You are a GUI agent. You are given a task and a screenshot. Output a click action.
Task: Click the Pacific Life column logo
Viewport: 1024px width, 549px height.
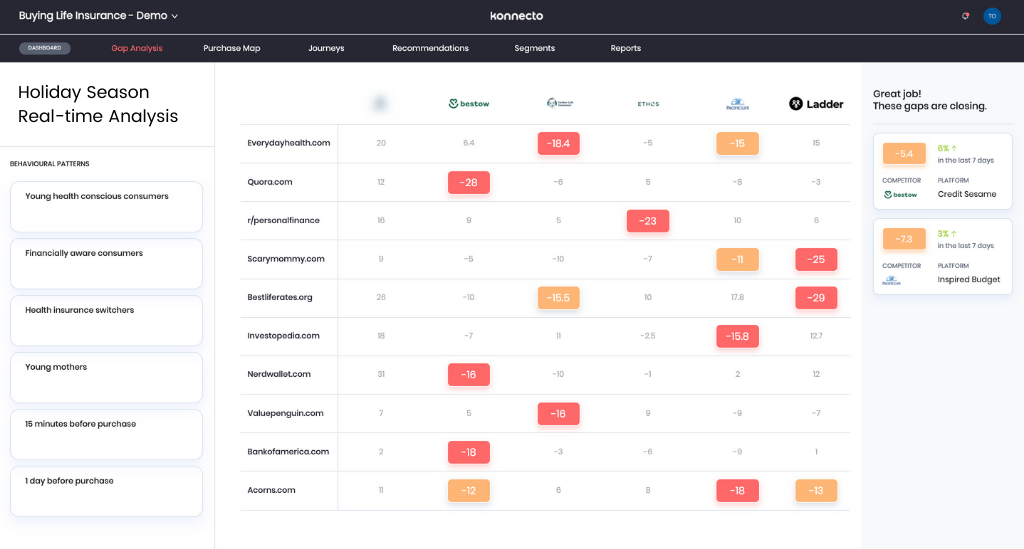pyautogui.click(x=737, y=104)
